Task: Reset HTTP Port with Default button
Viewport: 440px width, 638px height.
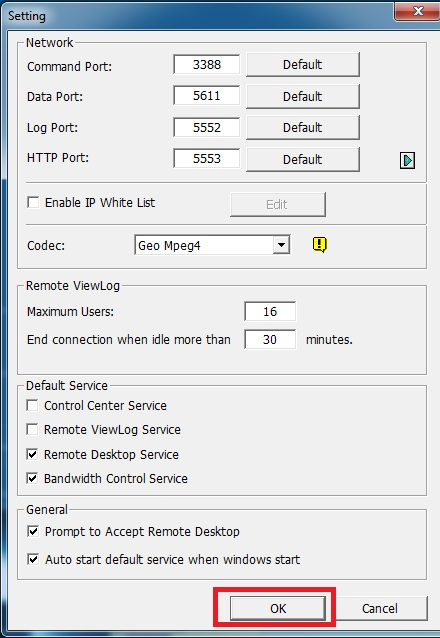Action: (x=302, y=159)
